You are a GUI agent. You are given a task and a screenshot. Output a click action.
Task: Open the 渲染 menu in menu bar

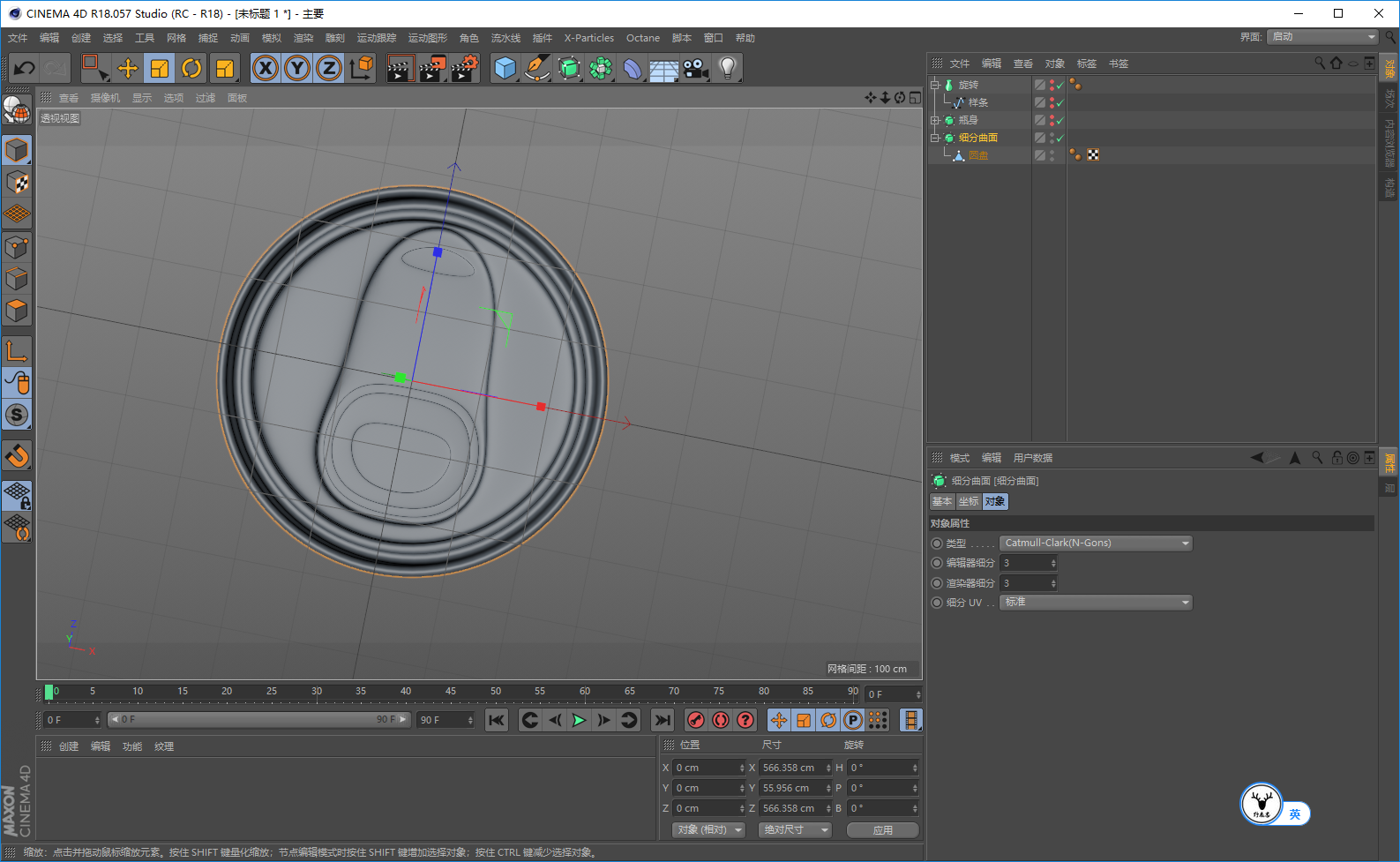pyautogui.click(x=303, y=38)
